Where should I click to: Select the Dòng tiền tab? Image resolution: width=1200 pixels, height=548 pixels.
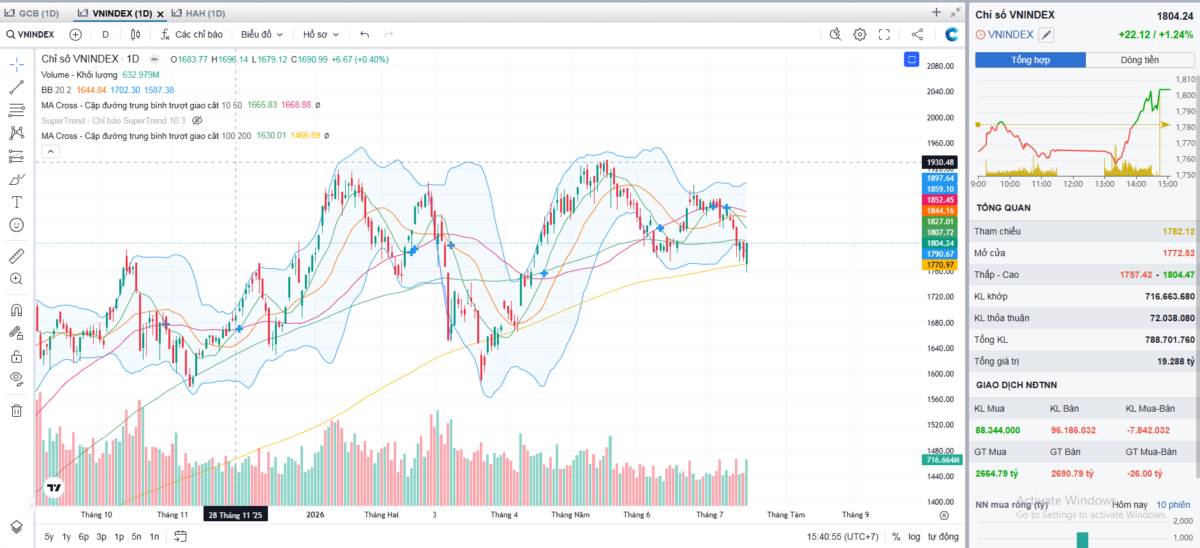point(1140,60)
